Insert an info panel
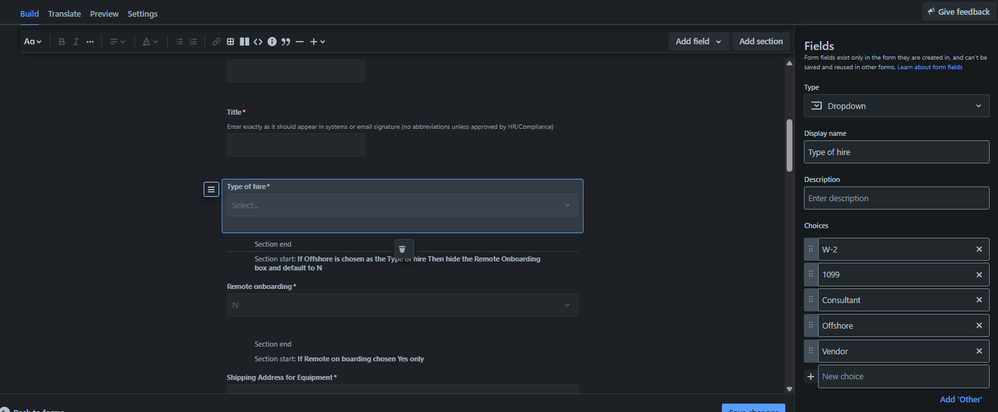Screen dimensions: 998x412 coord(272,41)
